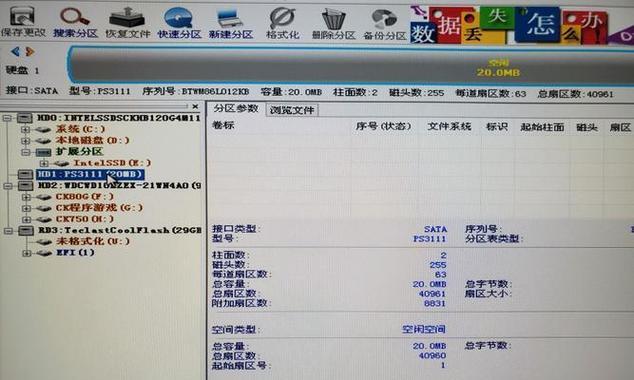
Task: Launch Recover Files (恢复文件) tool
Action: 127,23
